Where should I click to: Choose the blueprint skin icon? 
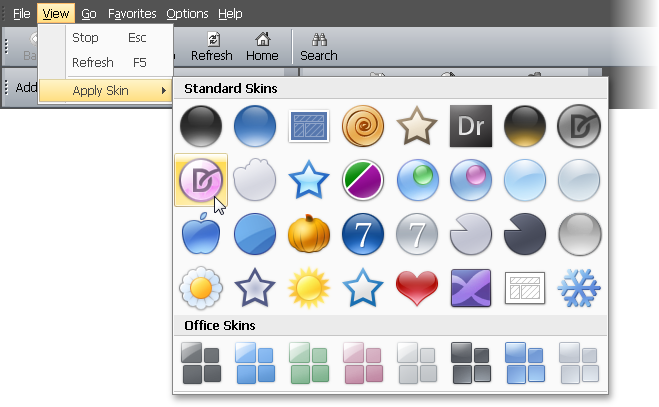309,126
